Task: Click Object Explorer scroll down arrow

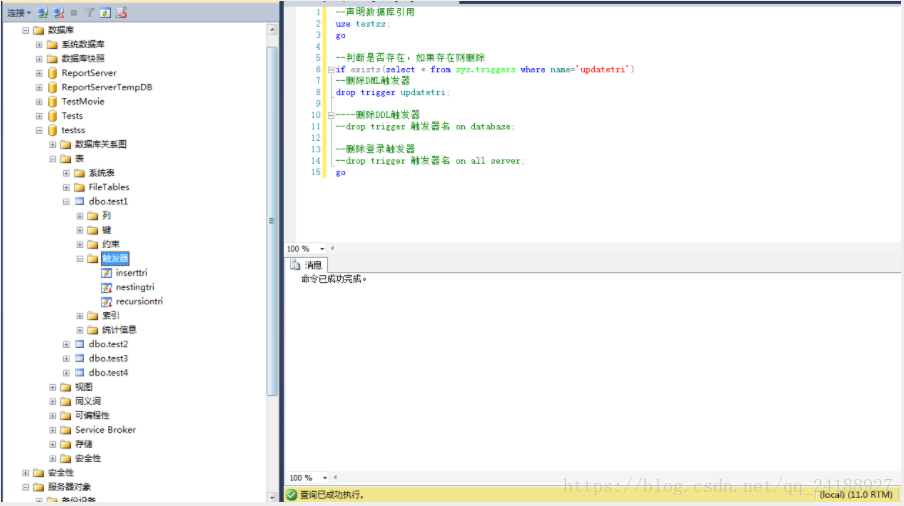Action: 272,497
